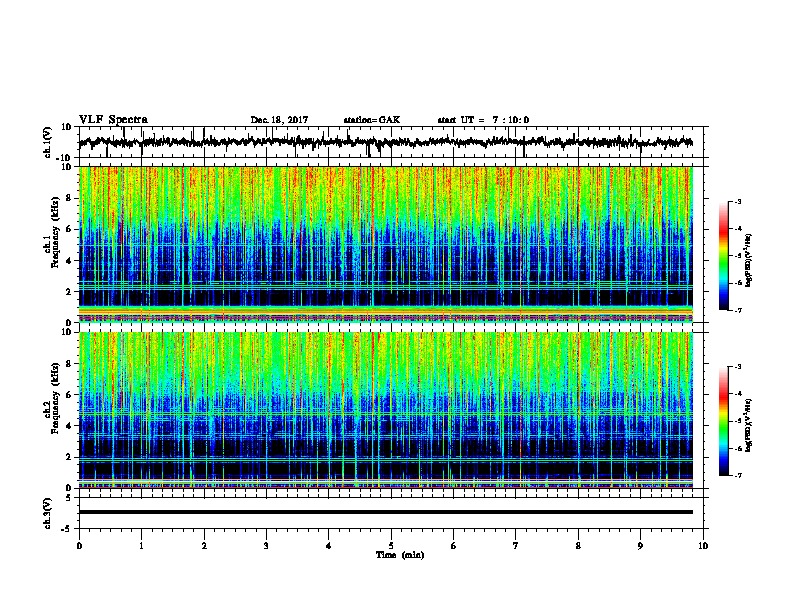Click the "-3" label on ch.1 colorbar
Viewport: 792px width, 612px height.
(737, 201)
